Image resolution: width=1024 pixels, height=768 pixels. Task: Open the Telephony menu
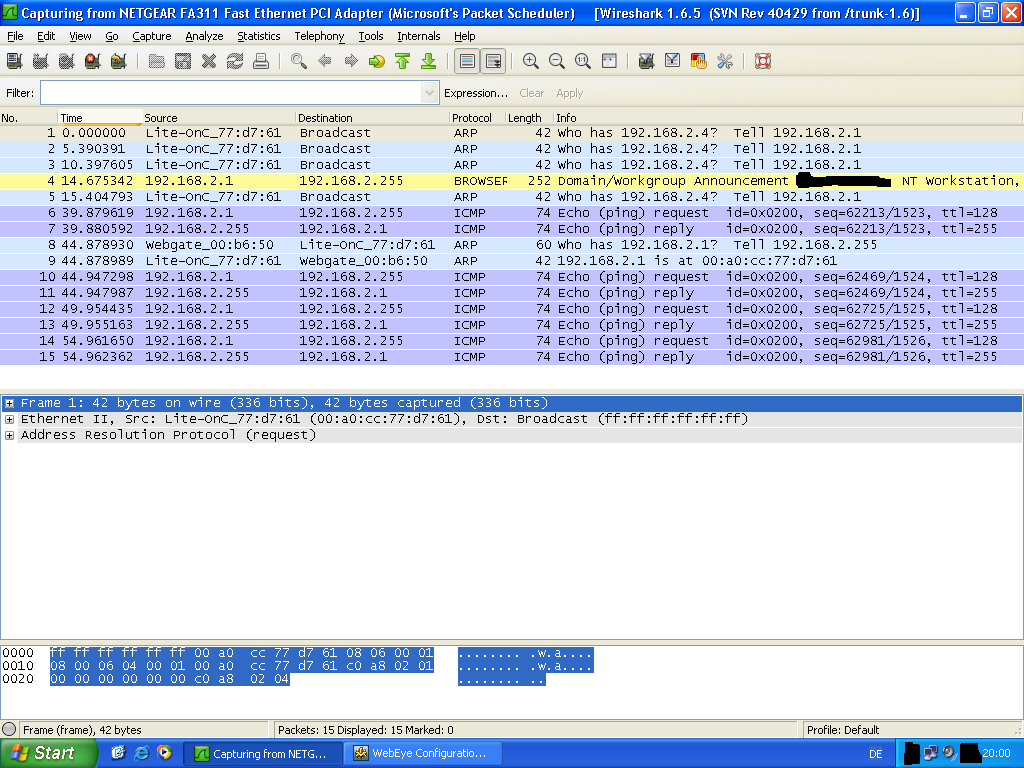tap(319, 36)
